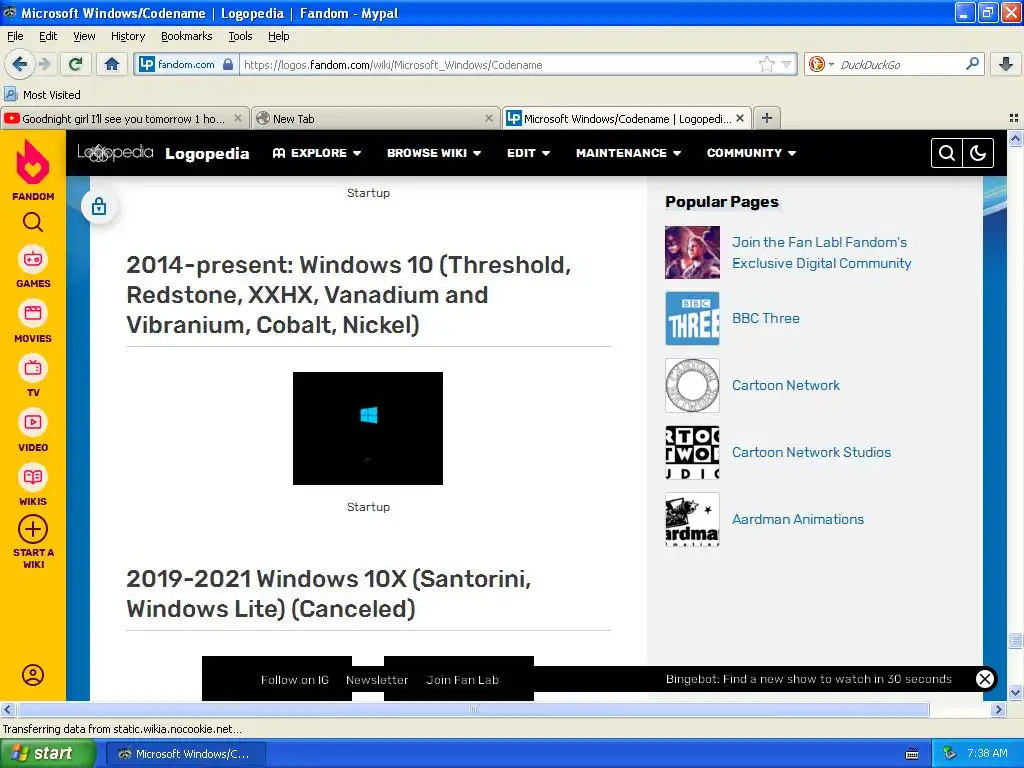Open the browser Home page
The width and height of the screenshot is (1024, 768).
point(112,64)
